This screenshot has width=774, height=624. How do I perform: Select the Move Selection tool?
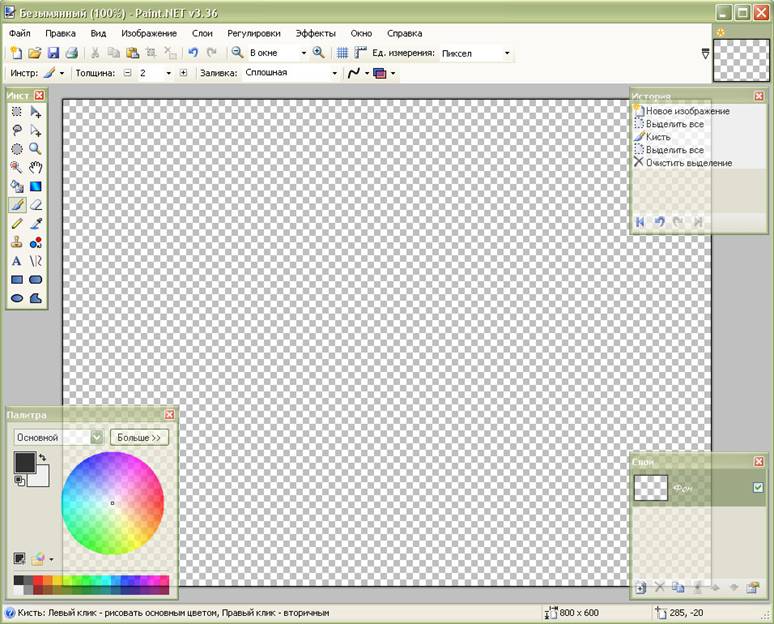(x=36, y=130)
